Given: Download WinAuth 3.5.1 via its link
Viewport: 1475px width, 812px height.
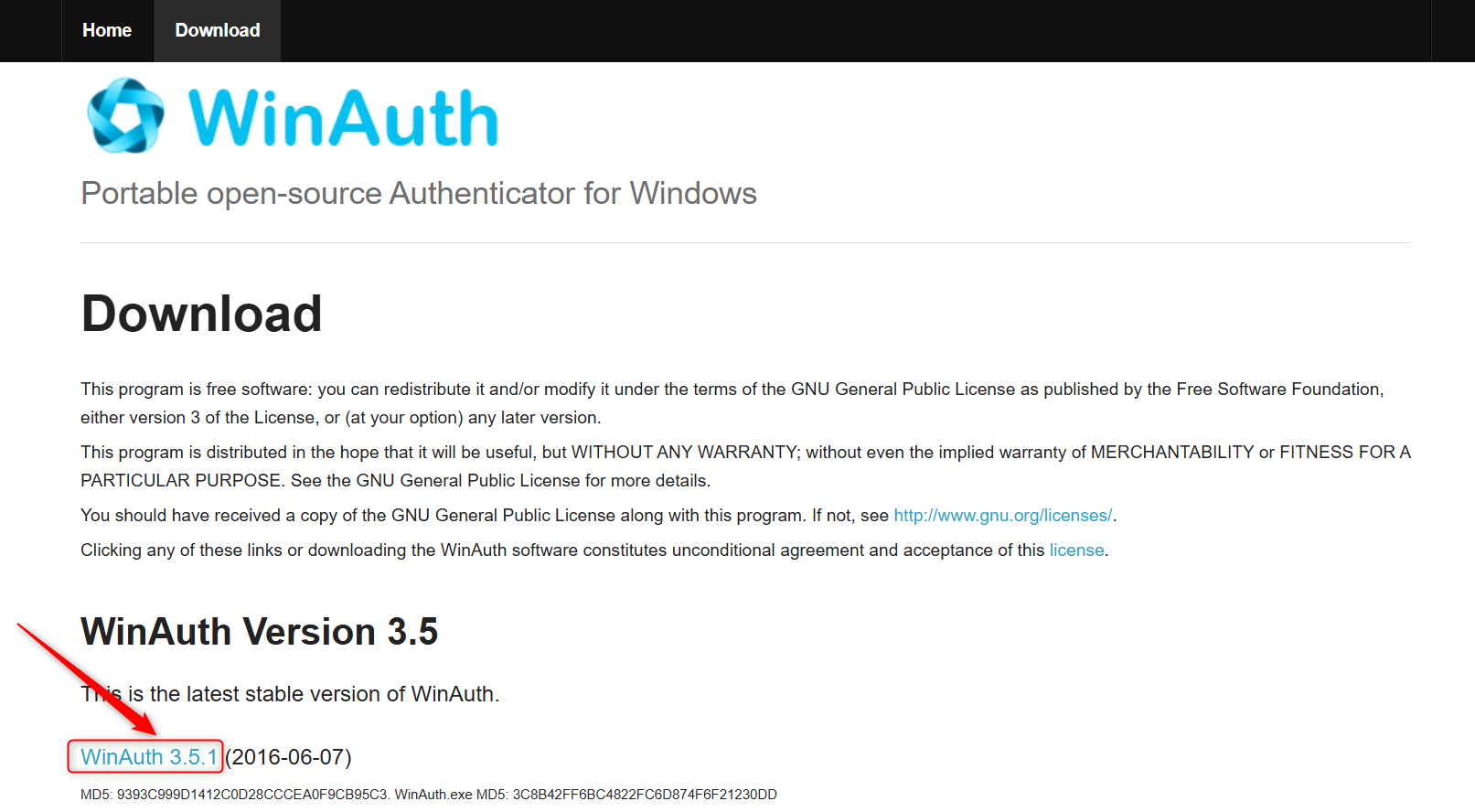Looking at the screenshot, I should pos(148,757).
